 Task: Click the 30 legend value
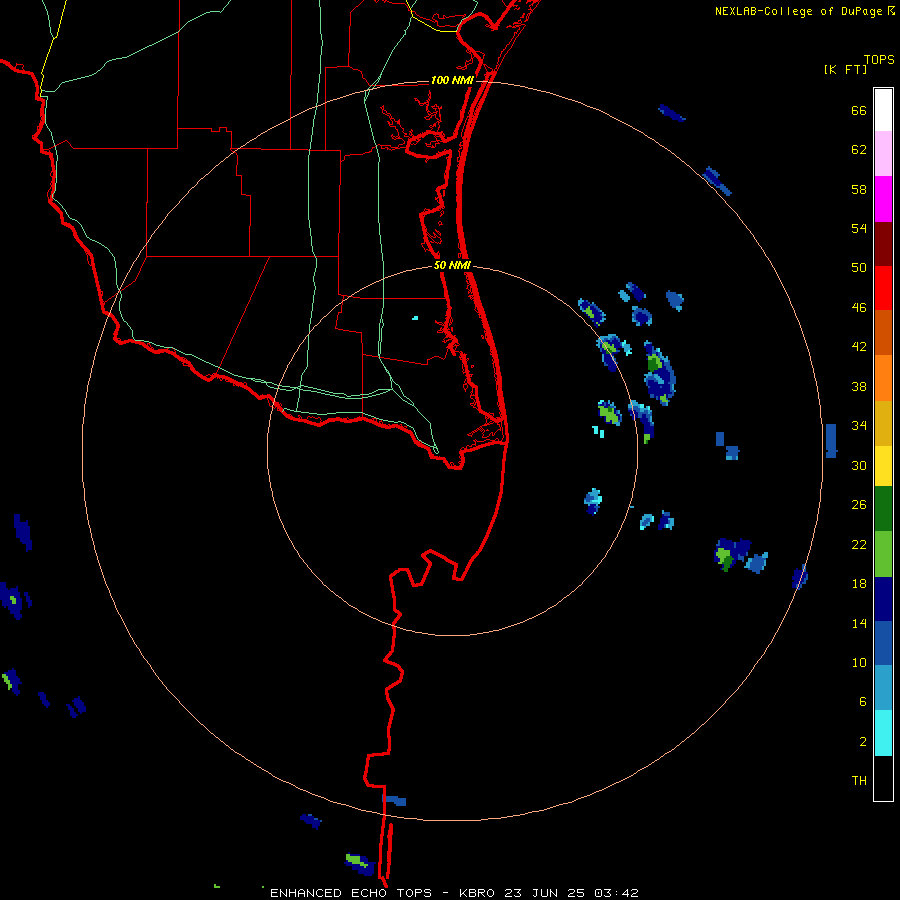click(x=859, y=465)
